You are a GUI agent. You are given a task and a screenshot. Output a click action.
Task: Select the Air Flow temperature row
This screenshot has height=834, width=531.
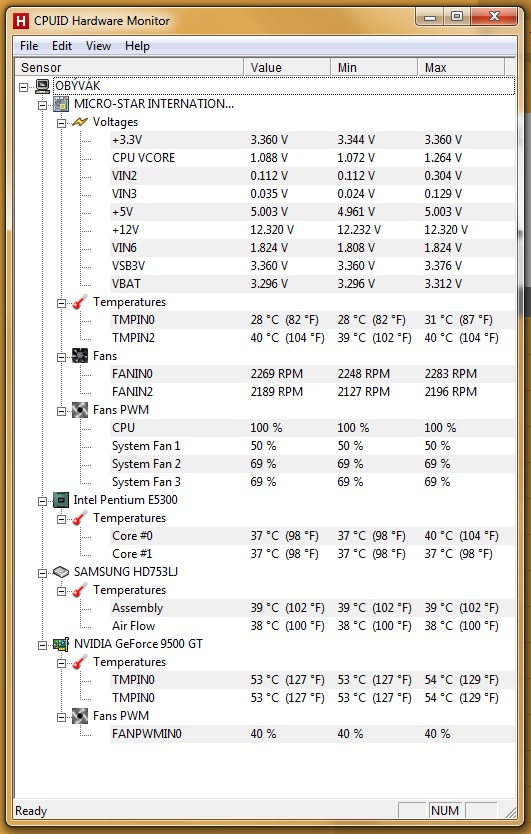(312, 626)
